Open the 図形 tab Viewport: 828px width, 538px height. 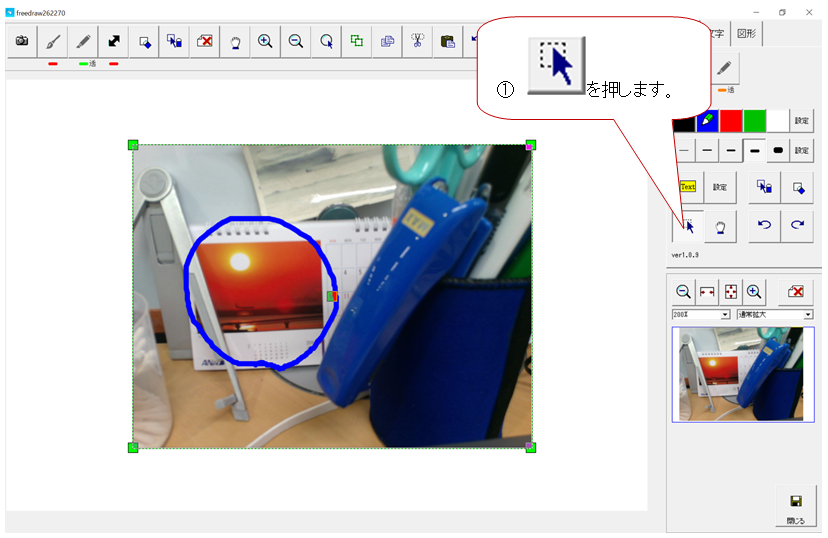[x=746, y=33]
